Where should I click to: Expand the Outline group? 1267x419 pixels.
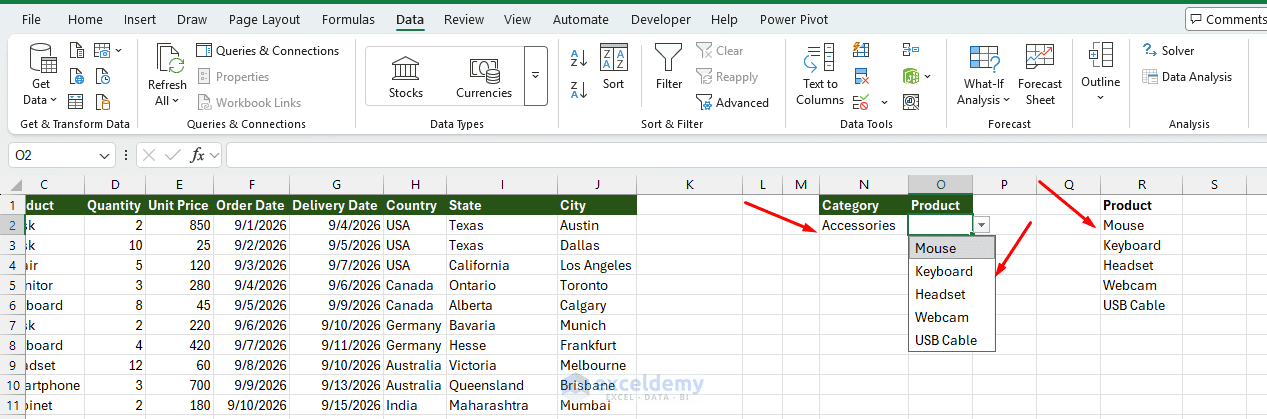[1100, 72]
